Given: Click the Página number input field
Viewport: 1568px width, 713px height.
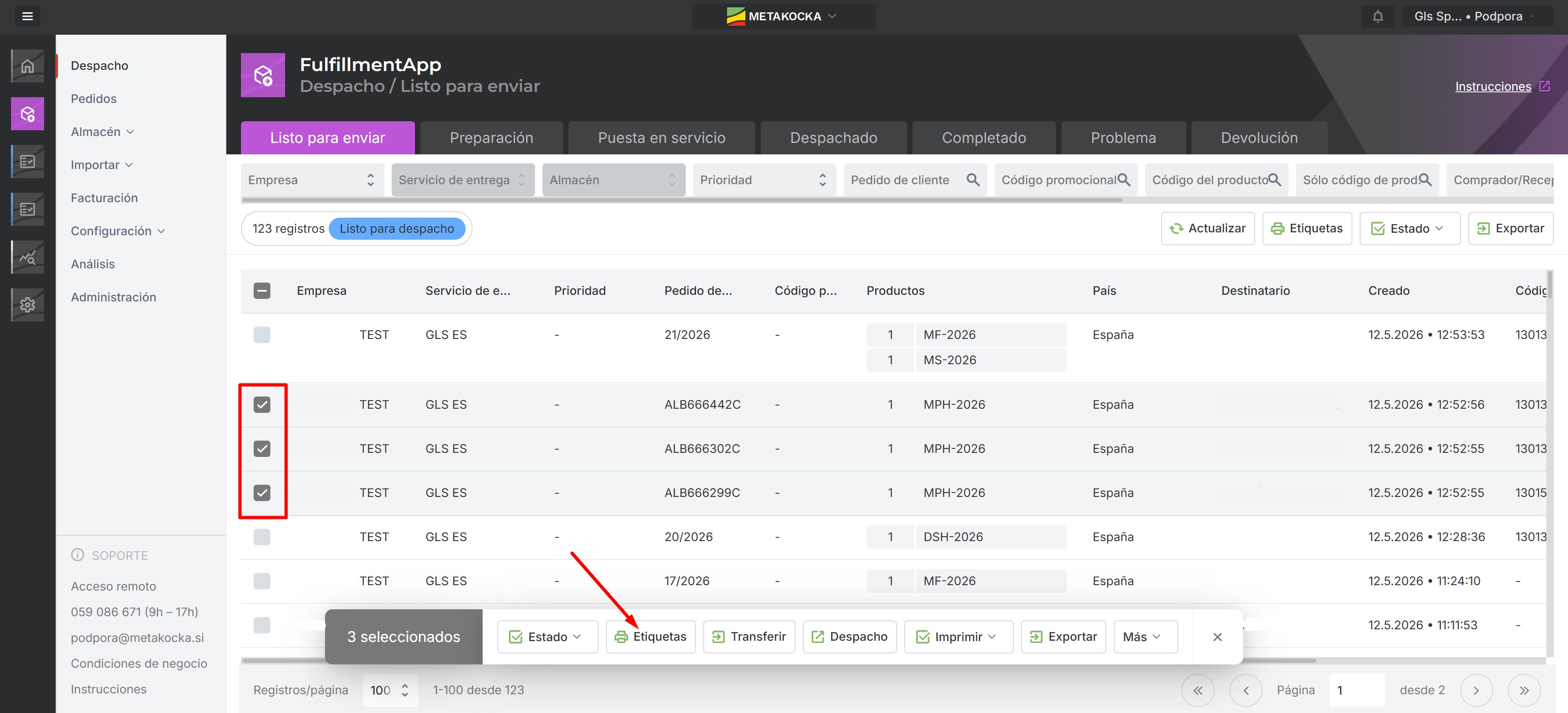Looking at the screenshot, I should 1357,691.
